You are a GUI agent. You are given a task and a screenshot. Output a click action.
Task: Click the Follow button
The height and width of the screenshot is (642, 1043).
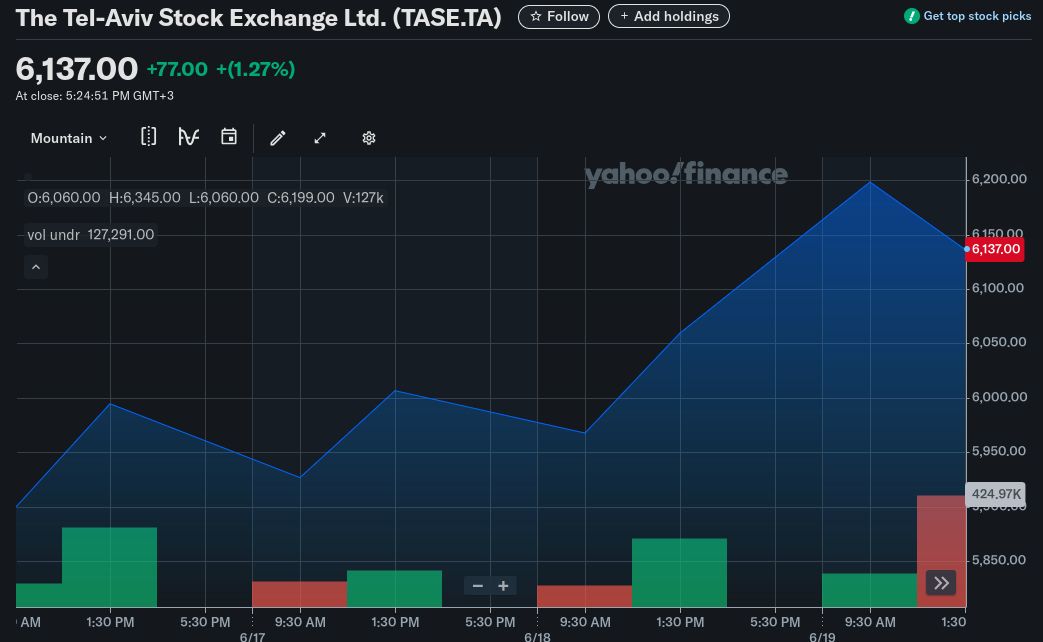coord(559,17)
